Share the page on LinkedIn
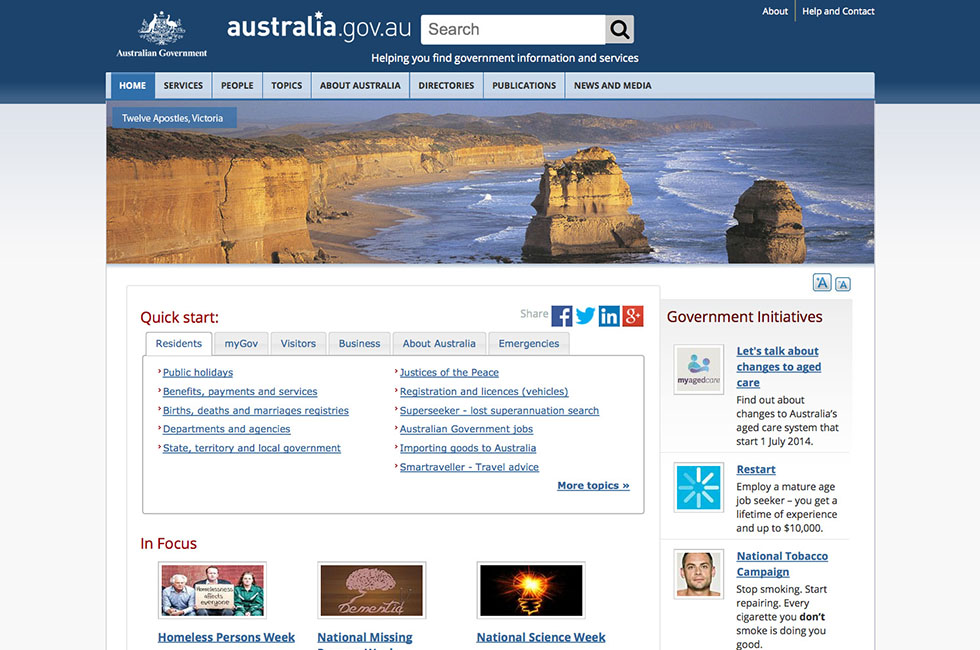Image resolution: width=980 pixels, height=650 pixels. (x=609, y=316)
